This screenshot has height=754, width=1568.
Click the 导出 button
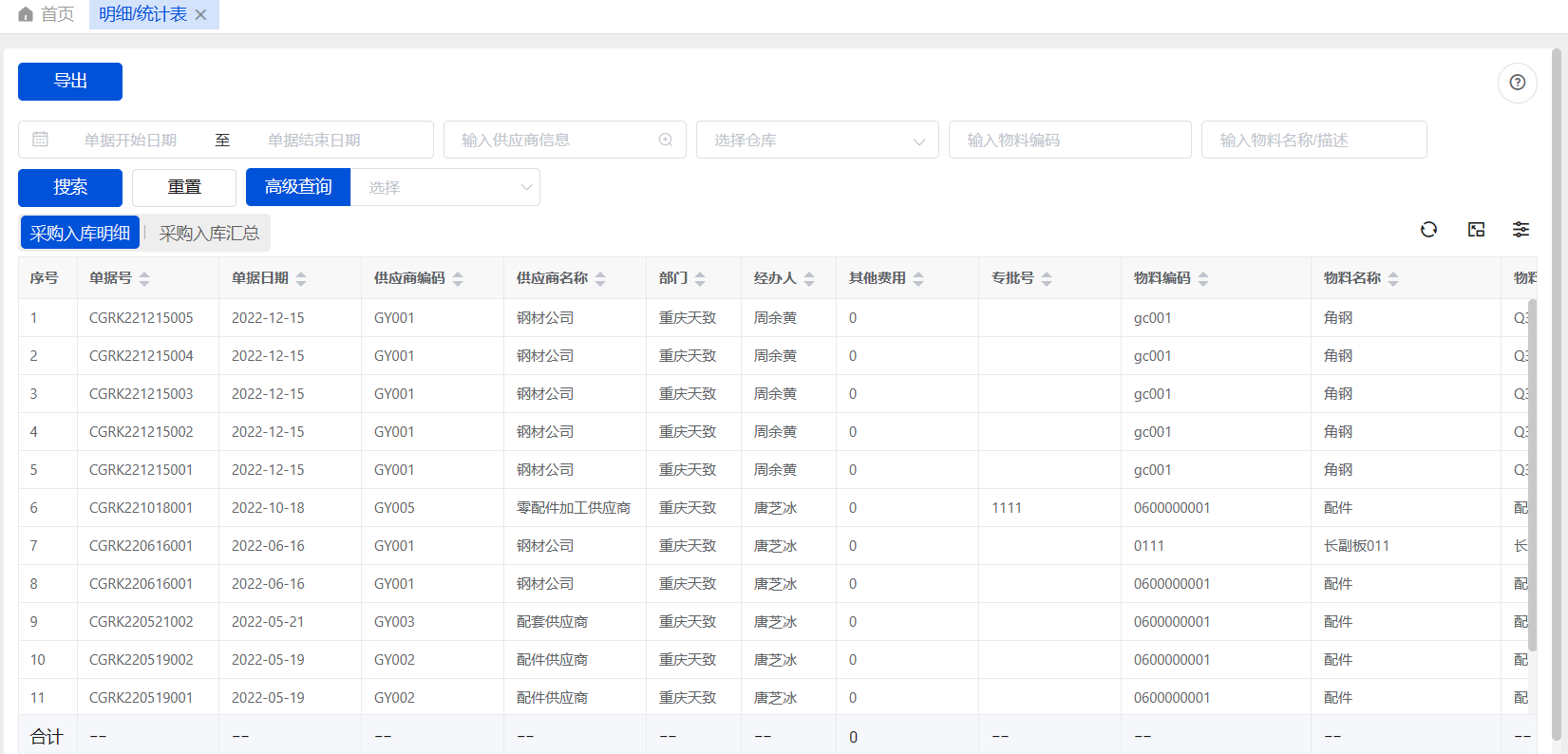70,82
